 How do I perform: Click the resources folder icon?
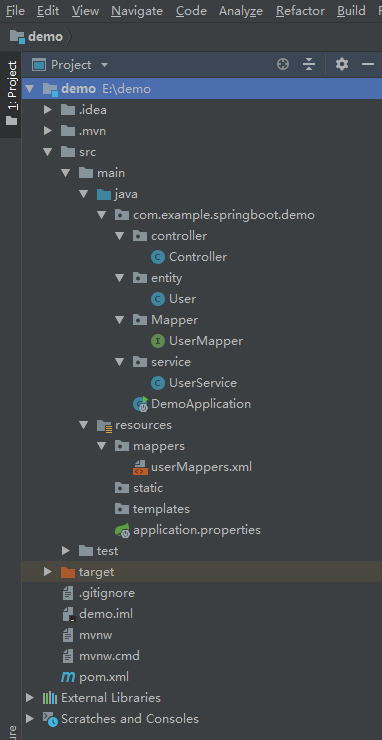click(104, 426)
